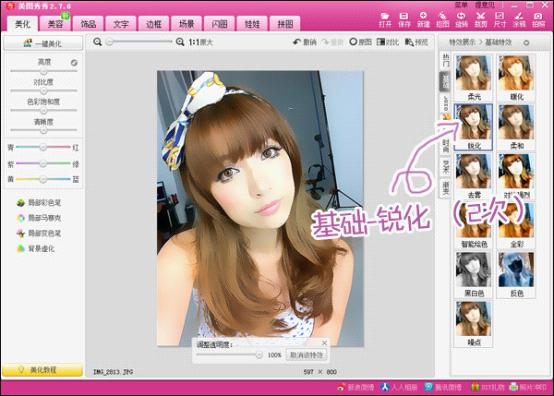This screenshot has width=554, height=396.
Task: Open the 菜单 menu in title bar
Action: [460, 5]
